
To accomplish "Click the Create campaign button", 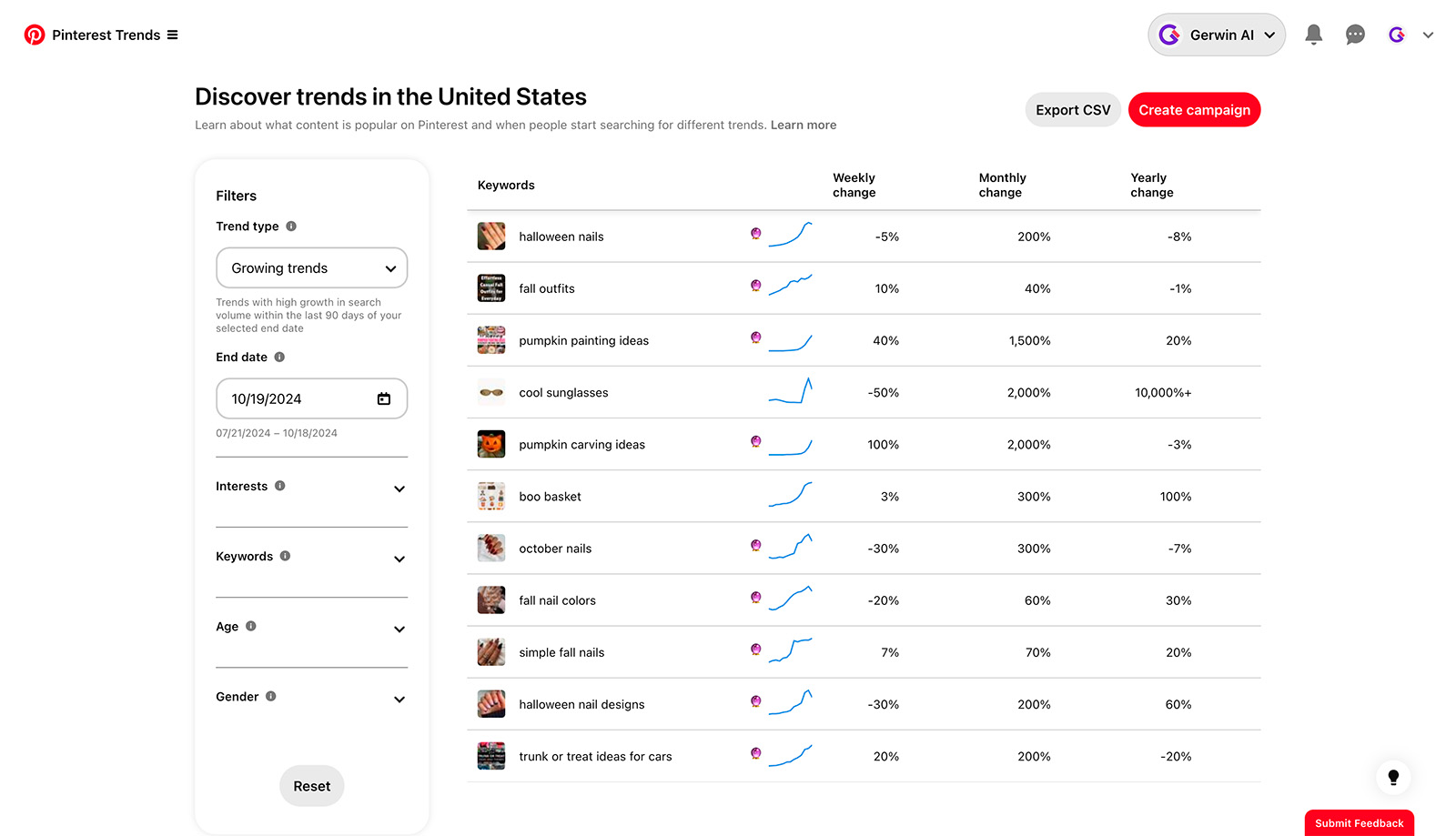I will 1194,110.
